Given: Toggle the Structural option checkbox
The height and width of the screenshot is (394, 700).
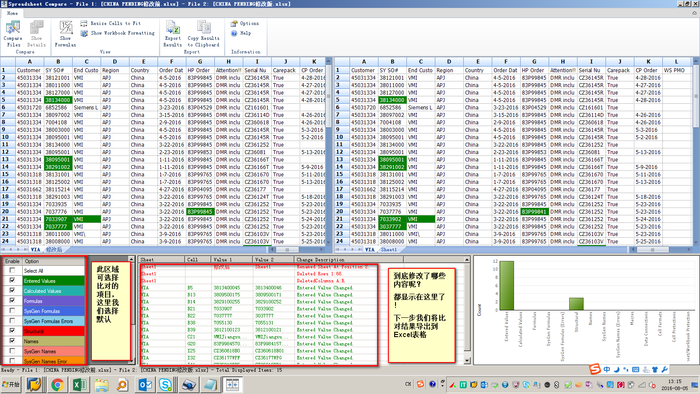Looking at the screenshot, I should pyautogui.click(x=12, y=331).
